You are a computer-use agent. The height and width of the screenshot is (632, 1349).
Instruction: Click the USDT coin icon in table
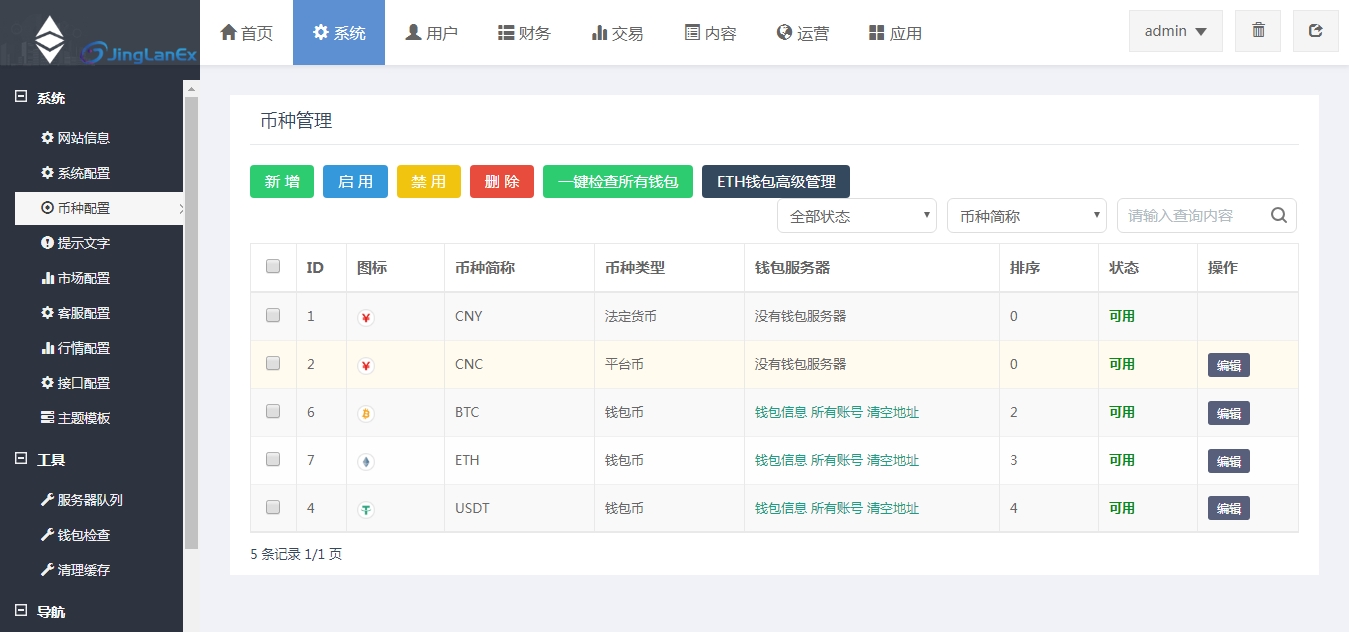[366, 509]
